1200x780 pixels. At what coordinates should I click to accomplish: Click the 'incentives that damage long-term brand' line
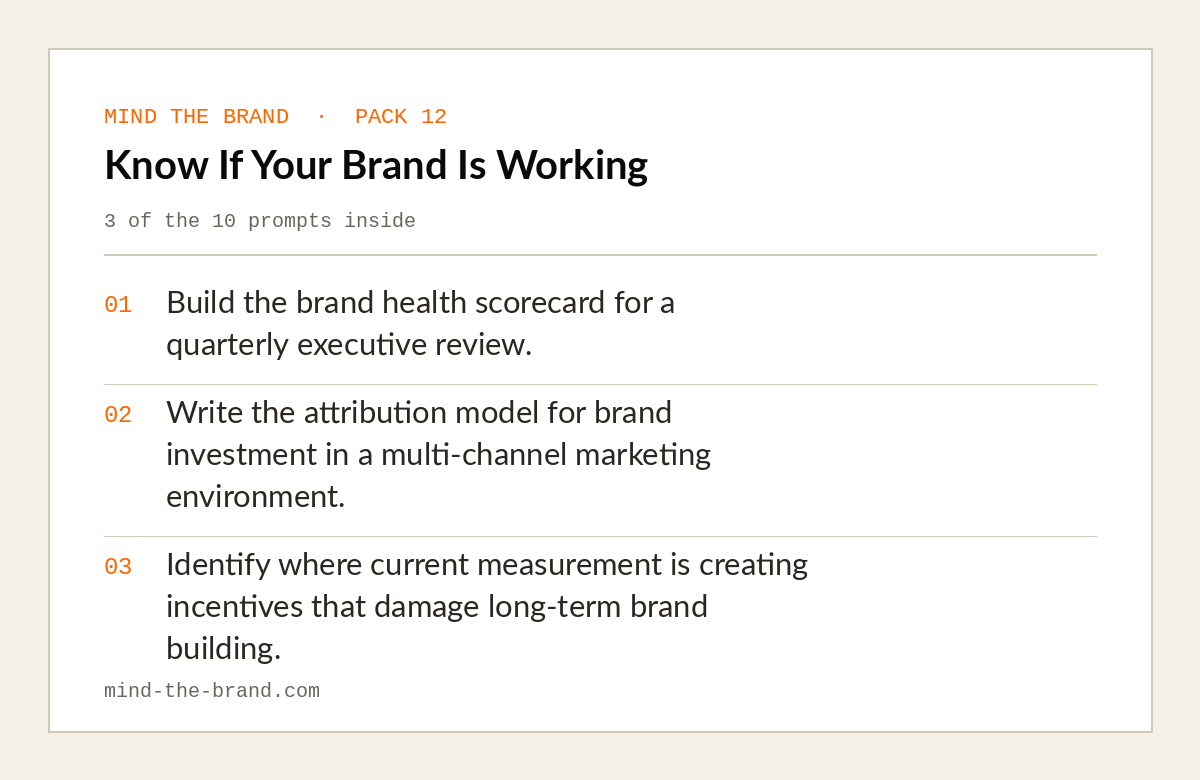(x=437, y=606)
